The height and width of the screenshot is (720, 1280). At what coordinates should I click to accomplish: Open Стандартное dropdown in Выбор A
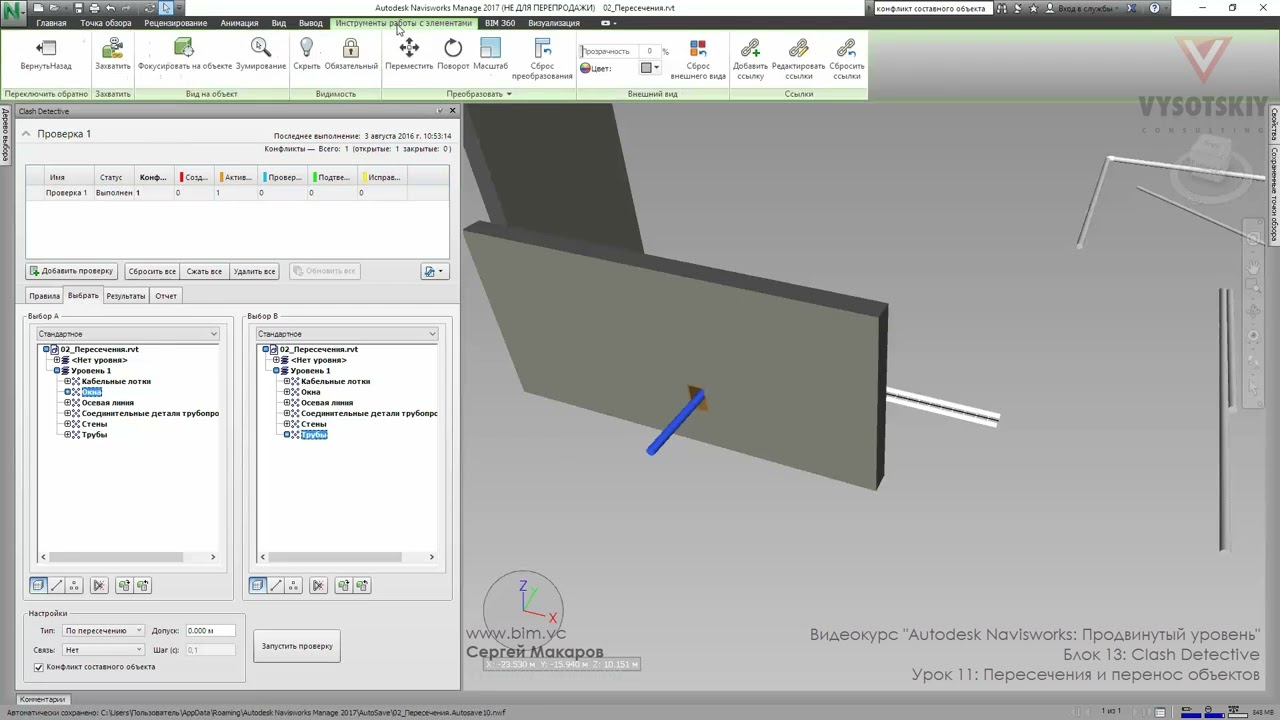pyautogui.click(x=127, y=334)
